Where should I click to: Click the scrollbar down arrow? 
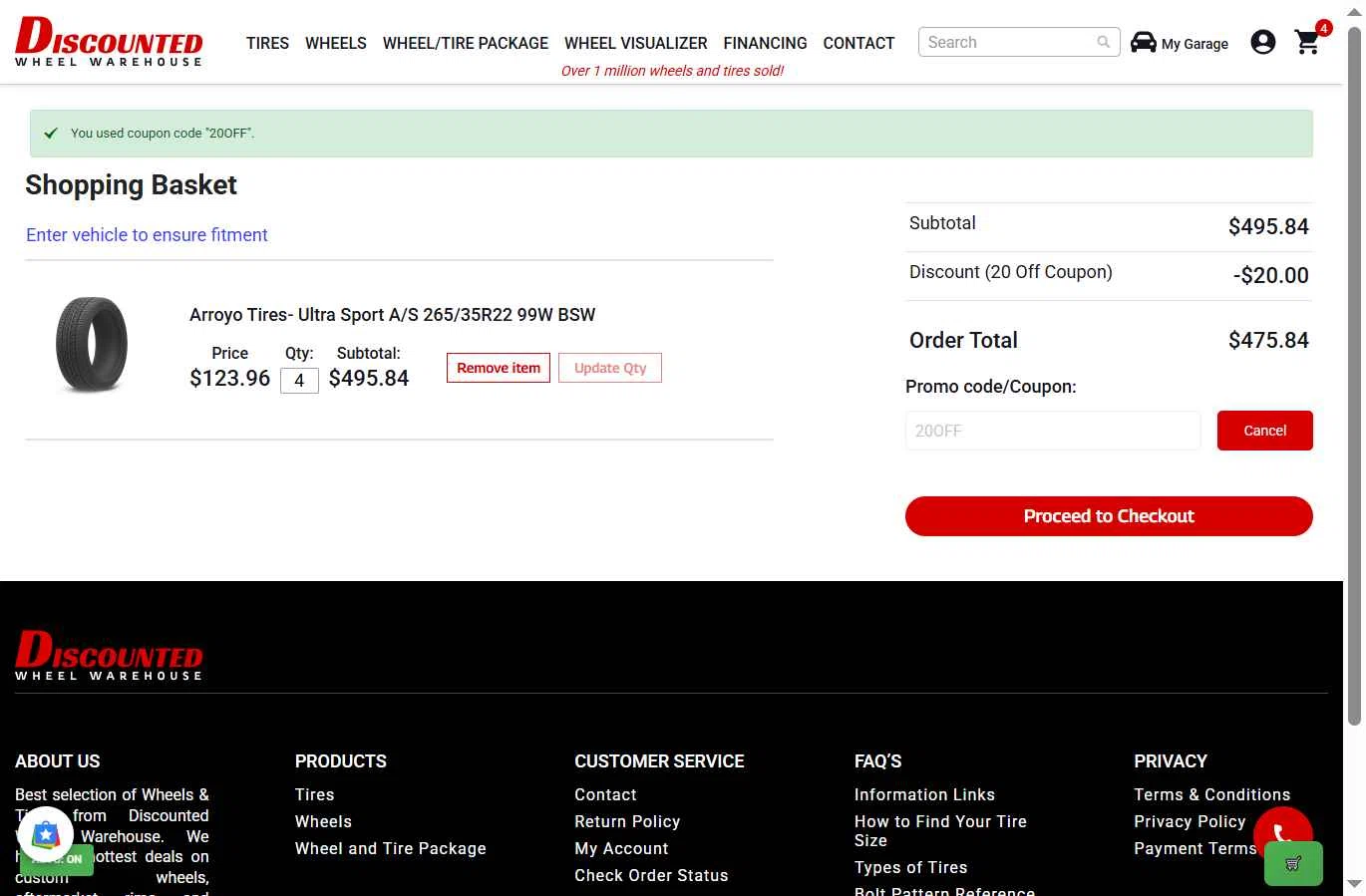[1354, 885]
